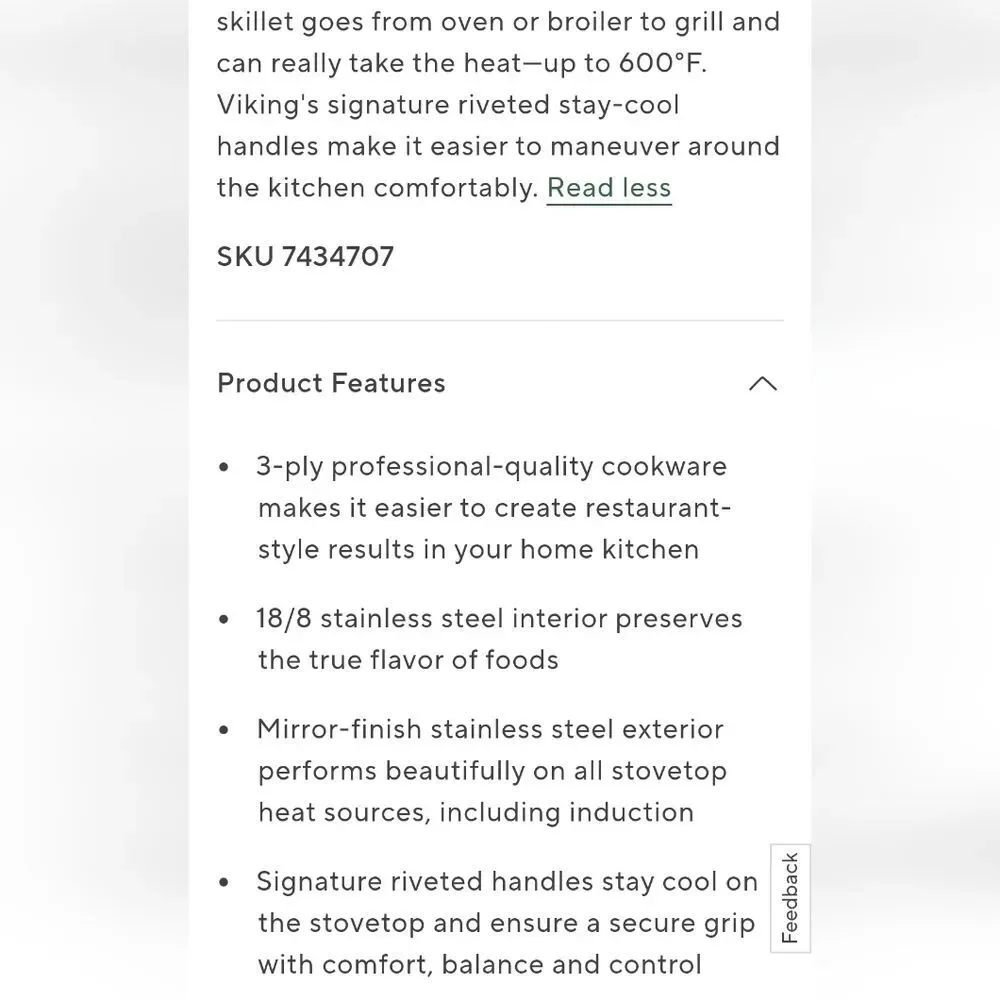Click the "Signature riveted handles stay cool" line

tap(507, 882)
